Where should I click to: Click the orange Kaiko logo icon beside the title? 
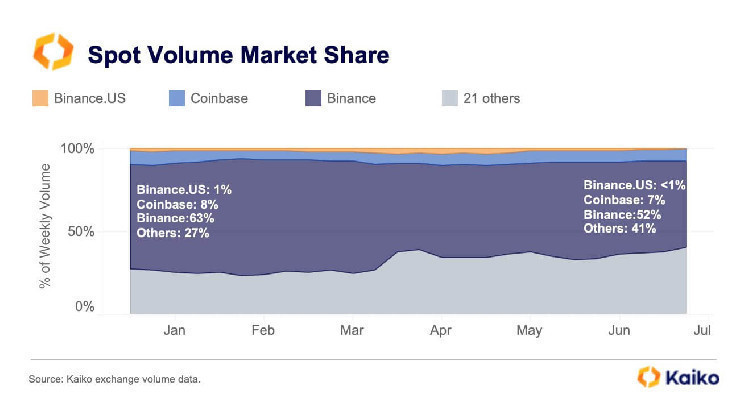50,51
